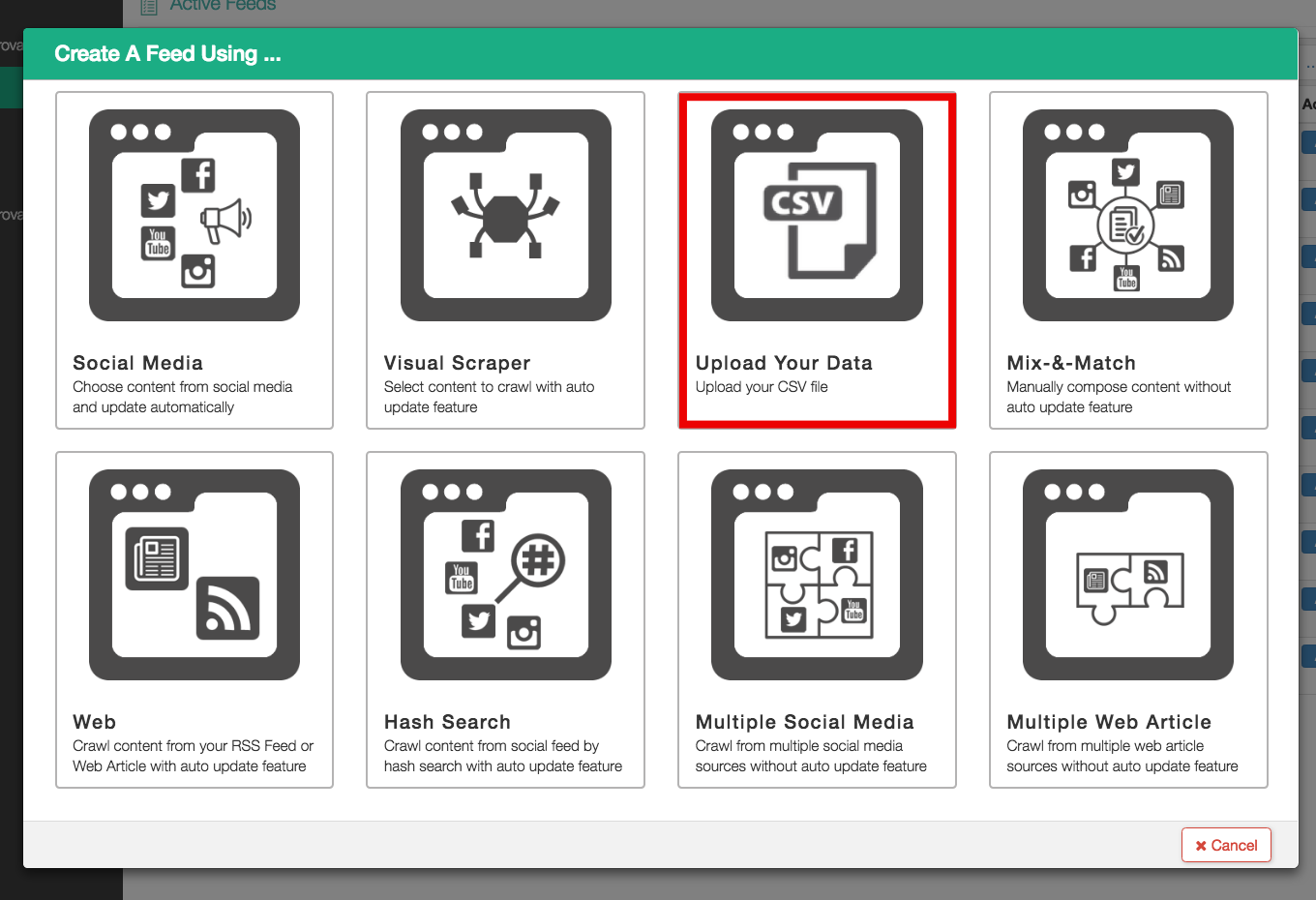The height and width of the screenshot is (900, 1316).
Task: Select the Visual Scraper spider icon
Action: coord(505,215)
